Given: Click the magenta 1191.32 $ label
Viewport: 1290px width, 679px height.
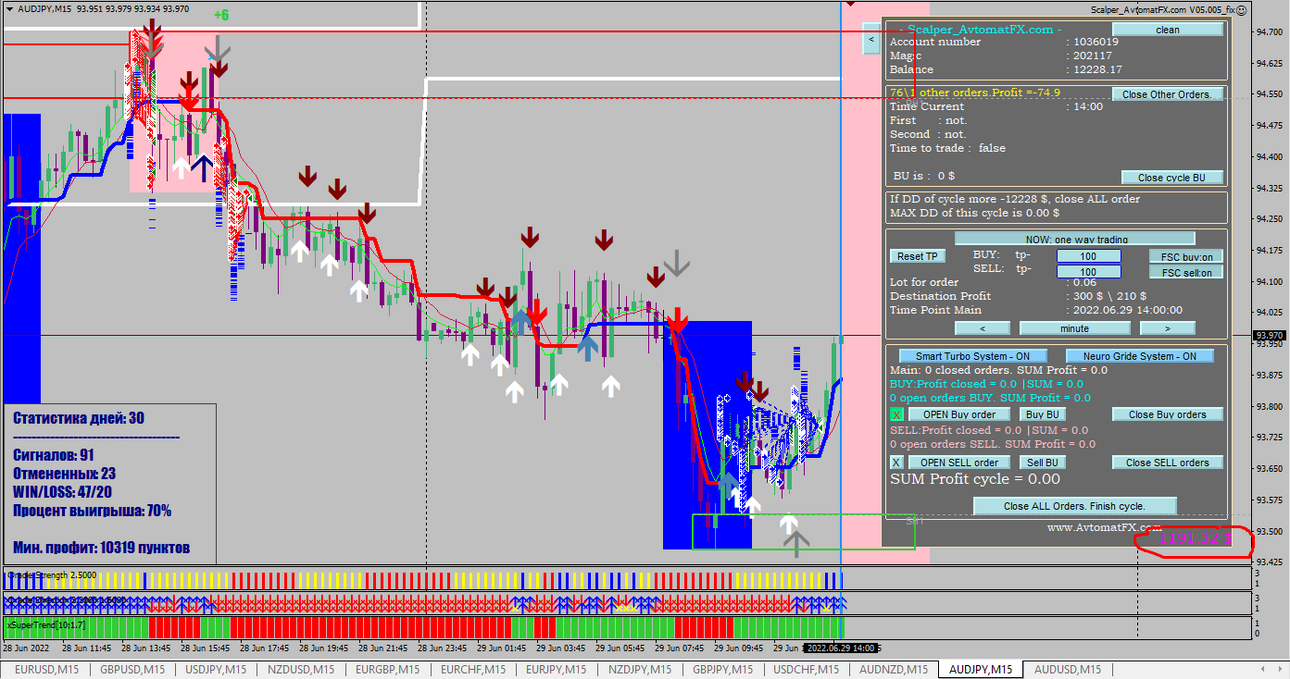Looking at the screenshot, I should (1194, 538).
